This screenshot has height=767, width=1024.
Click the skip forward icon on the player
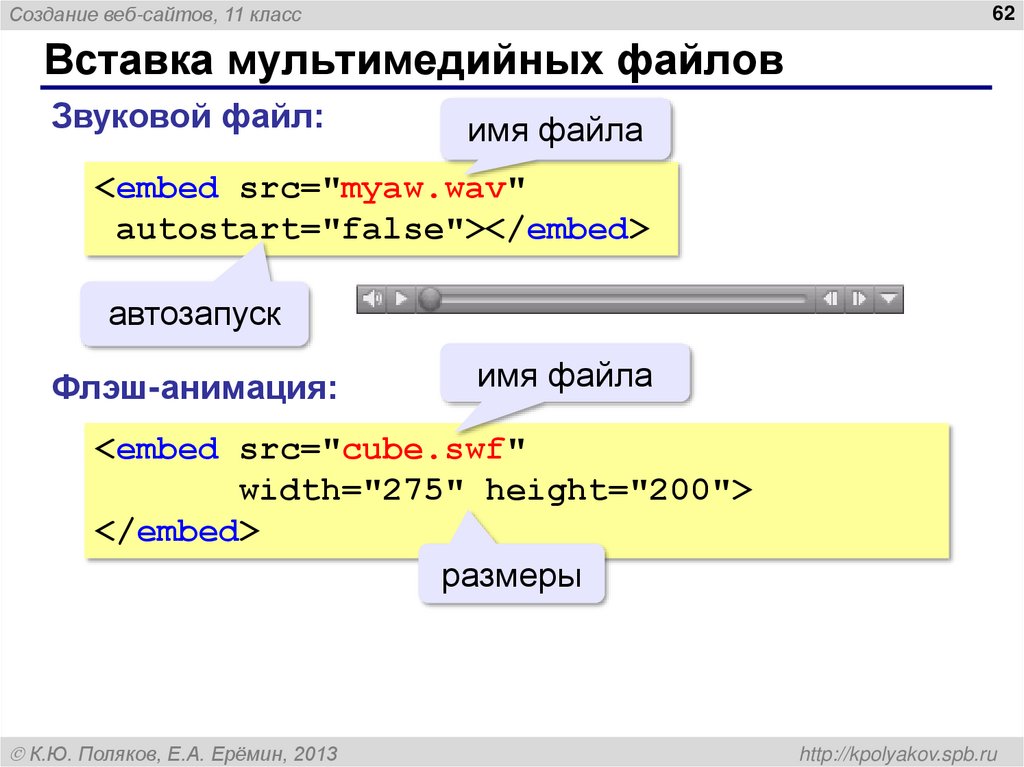point(860,298)
